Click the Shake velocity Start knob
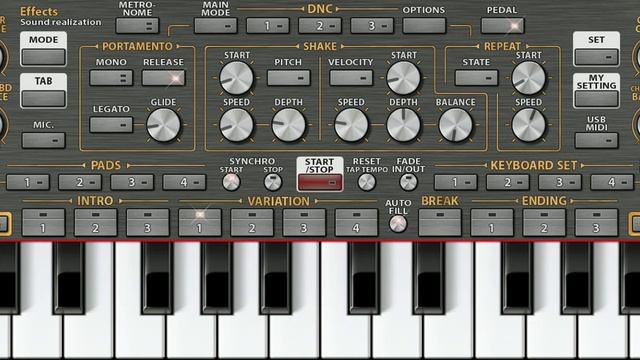Image resolution: width=640 pixels, height=360 pixels. (x=403, y=78)
